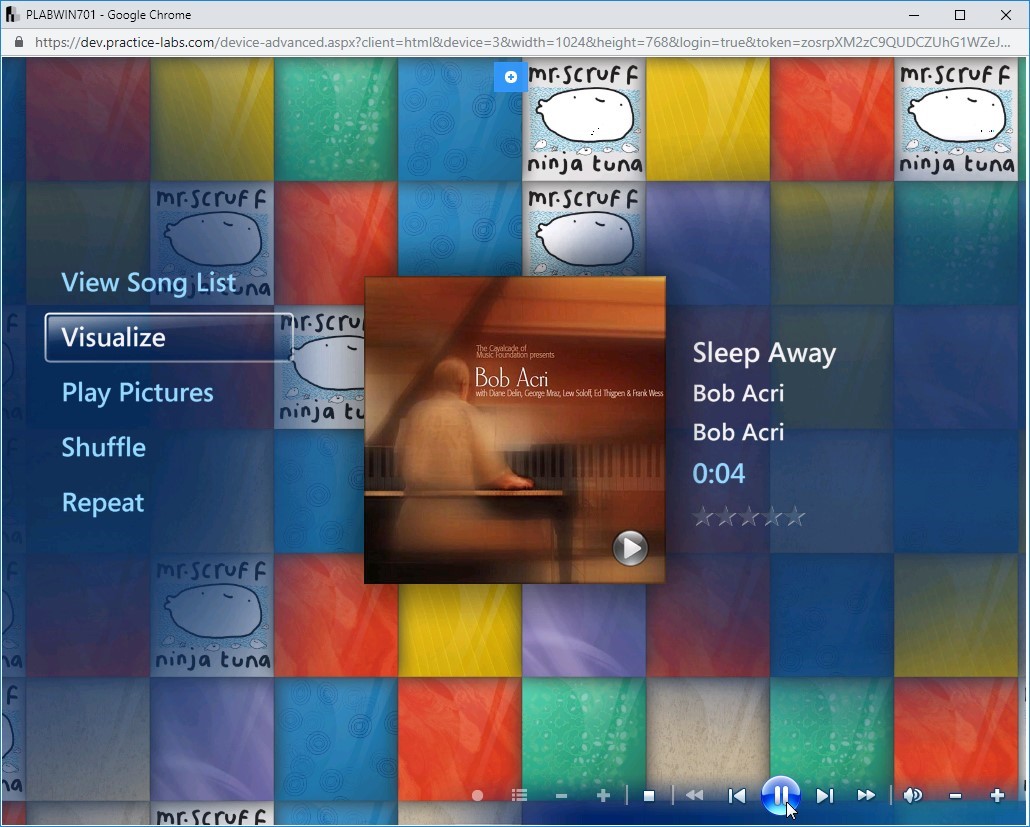1030x827 pixels.
Task: Click the Chrome address bar URL
Action: (x=522, y=43)
